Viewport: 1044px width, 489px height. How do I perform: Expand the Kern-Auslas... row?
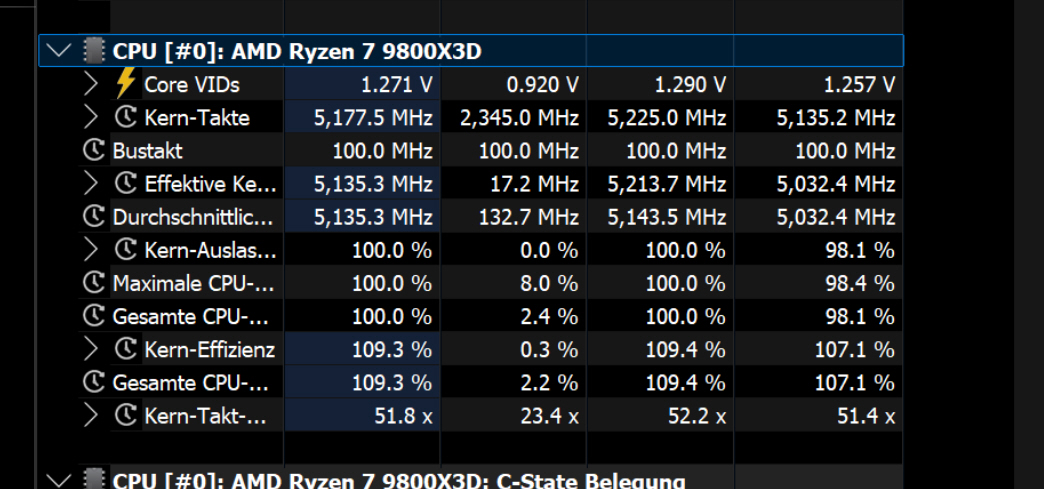91,250
